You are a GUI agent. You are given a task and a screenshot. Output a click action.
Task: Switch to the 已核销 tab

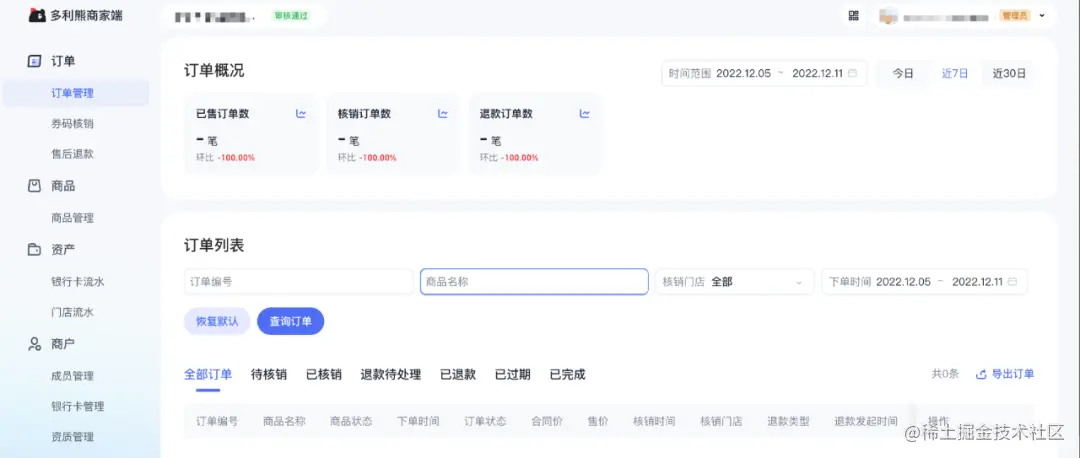[x=324, y=375]
